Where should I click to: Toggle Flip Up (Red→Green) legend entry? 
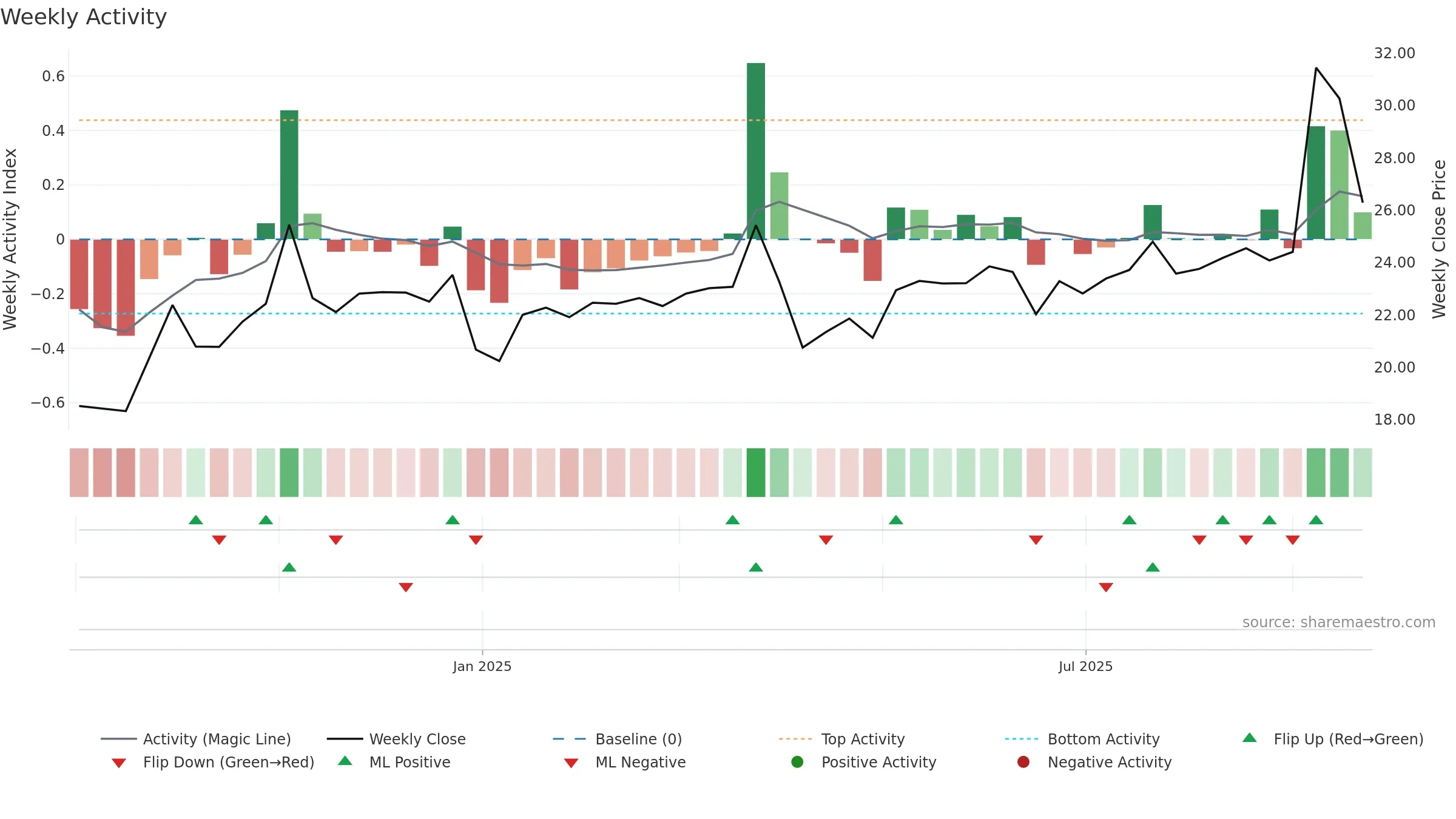(x=1332, y=739)
